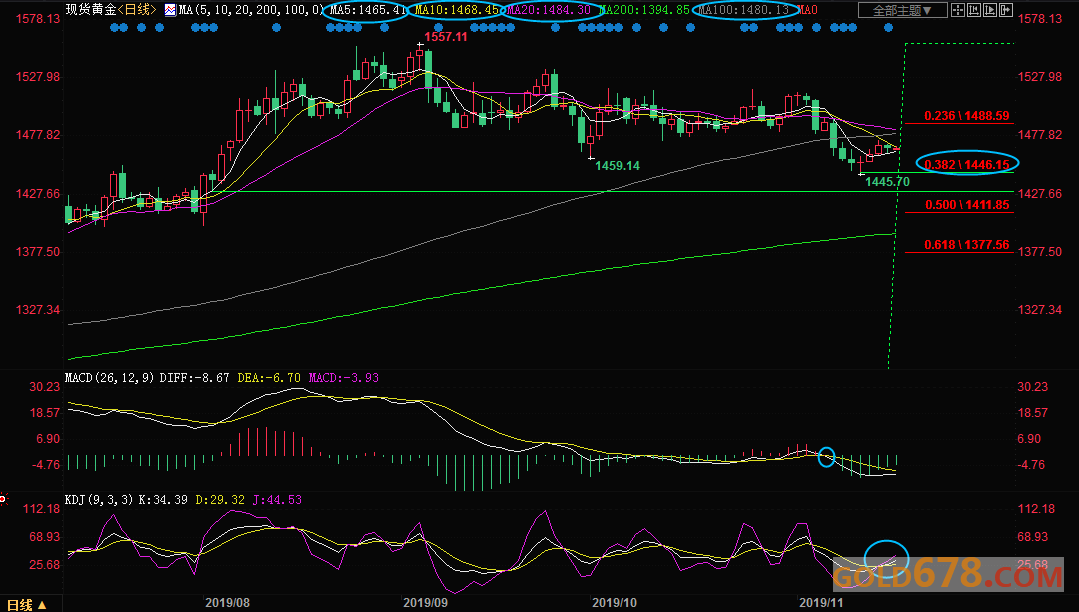Click the crosshair cursor icon
The height and width of the screenshot is (612, 1079).
point(958,10)
